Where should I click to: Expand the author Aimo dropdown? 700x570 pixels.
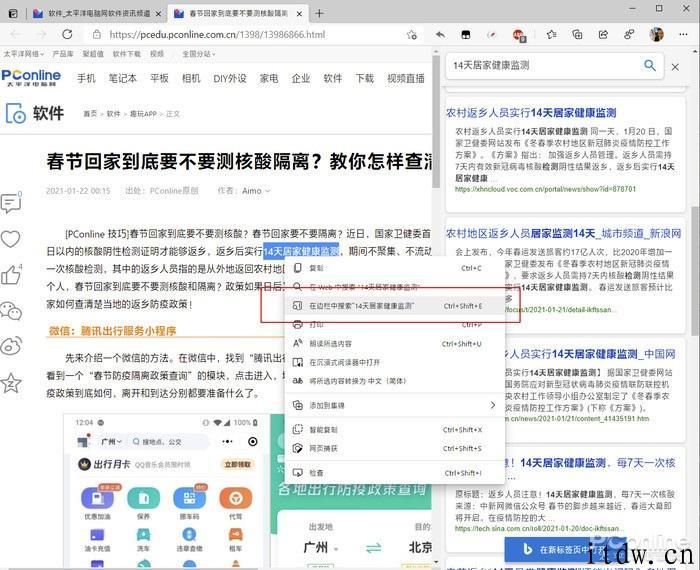(x=256, y=191)
